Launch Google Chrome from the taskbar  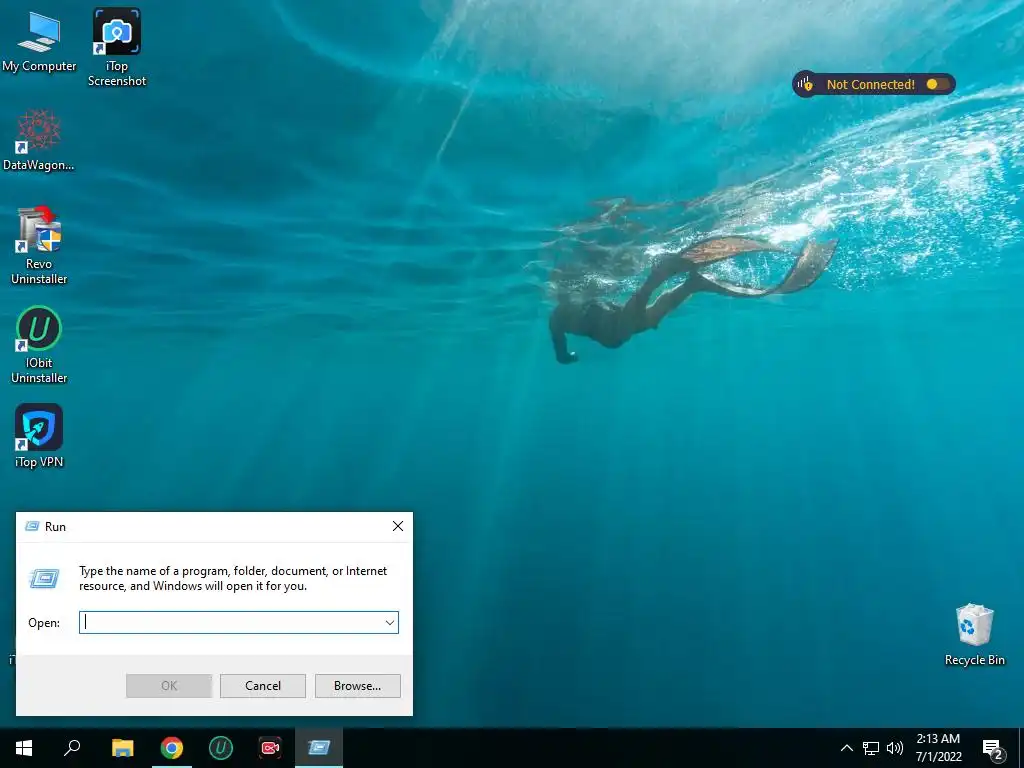click(172, 748)
